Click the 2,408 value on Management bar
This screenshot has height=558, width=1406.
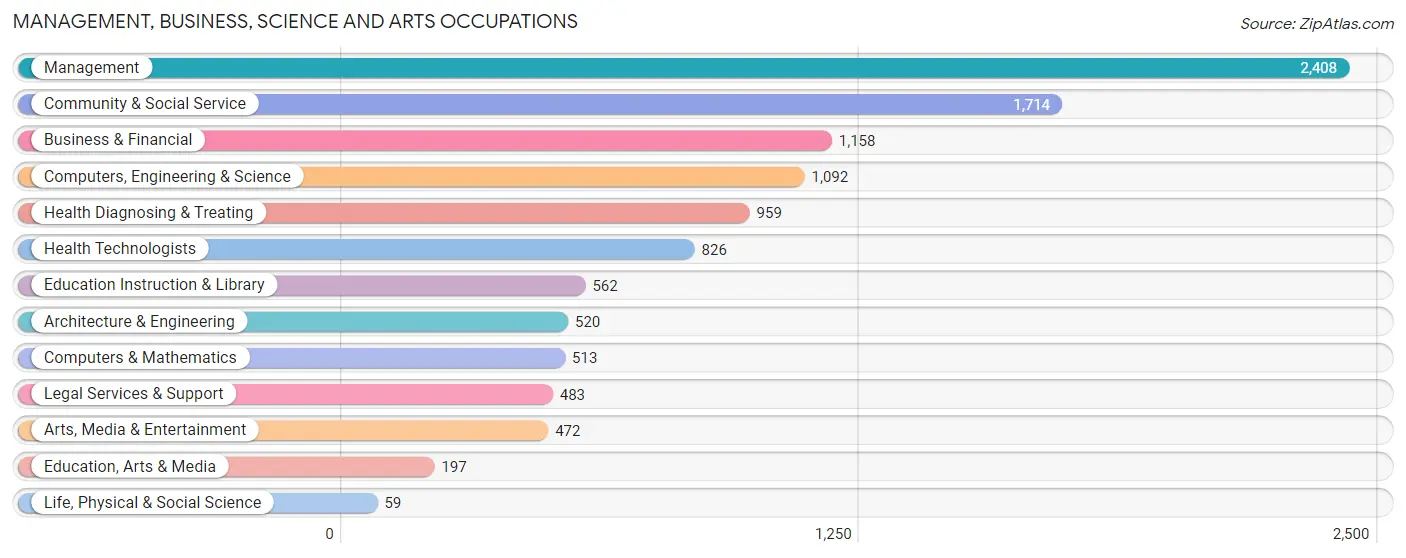coord(1318,68)
